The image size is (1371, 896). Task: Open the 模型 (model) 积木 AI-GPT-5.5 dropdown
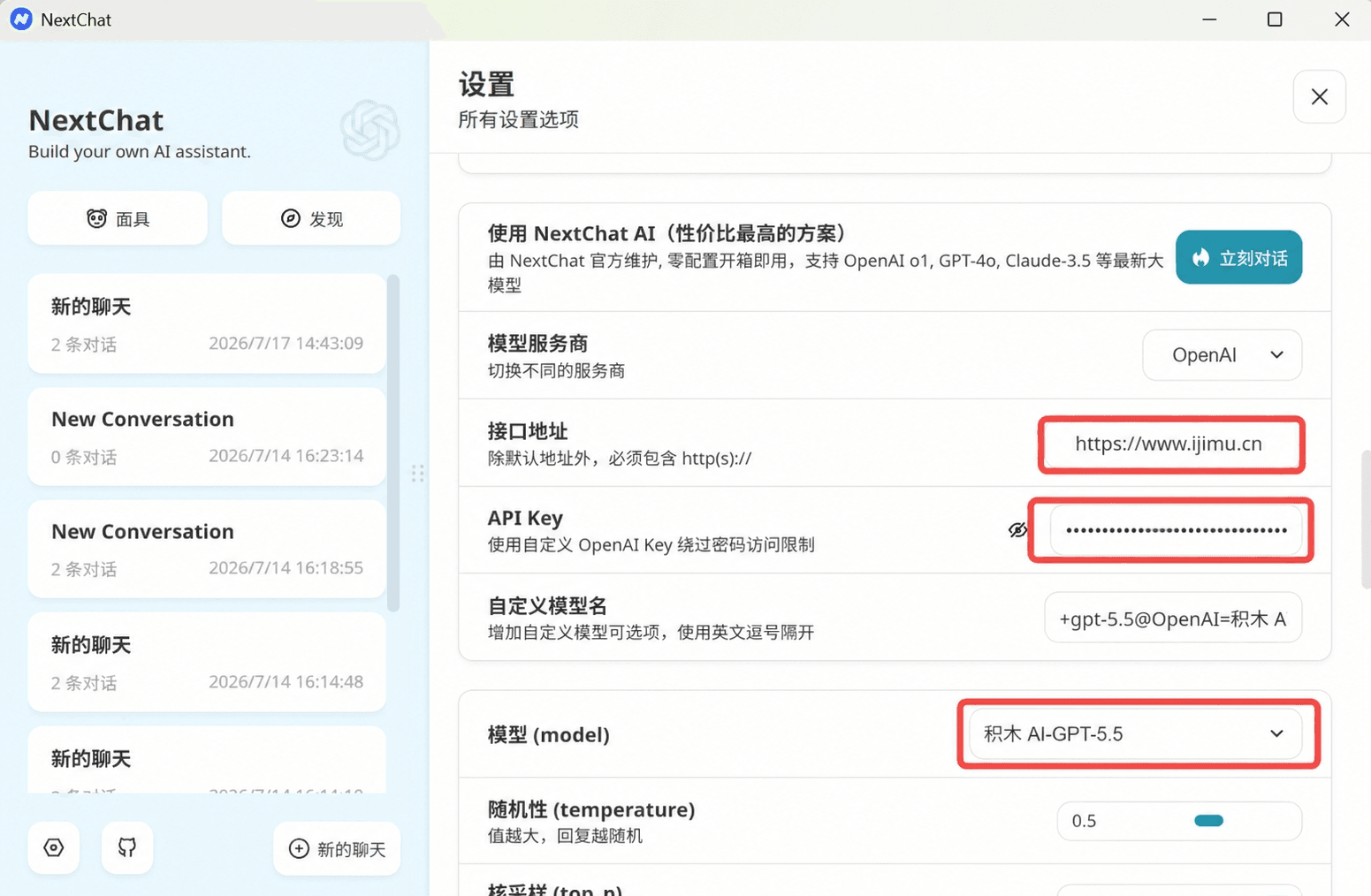click(1135, 734)
